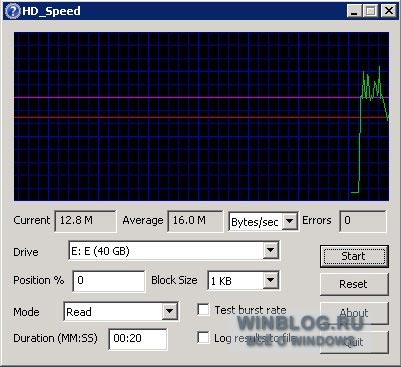Image resolution: width=401 pixels, height=367 pixels.
Task: Click the Drive label text
Action: 26,252
